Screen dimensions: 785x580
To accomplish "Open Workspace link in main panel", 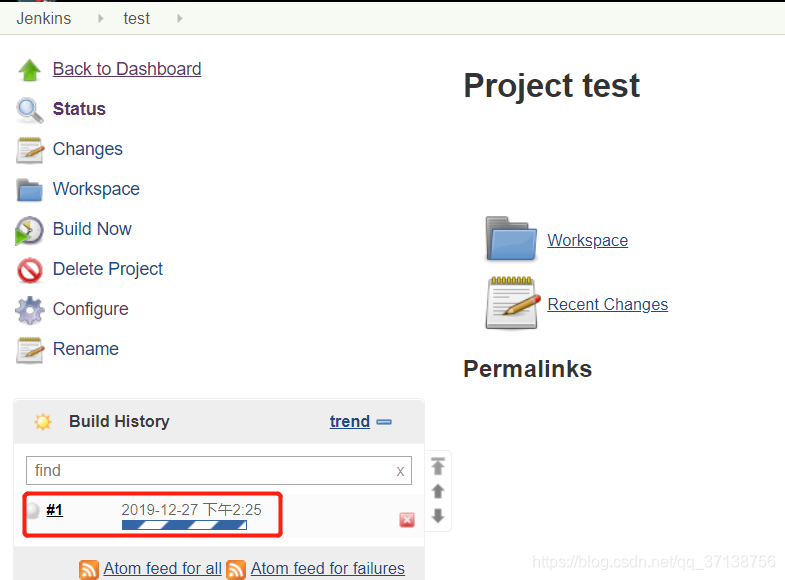I will pyautogui.click(x=587, y=241).
